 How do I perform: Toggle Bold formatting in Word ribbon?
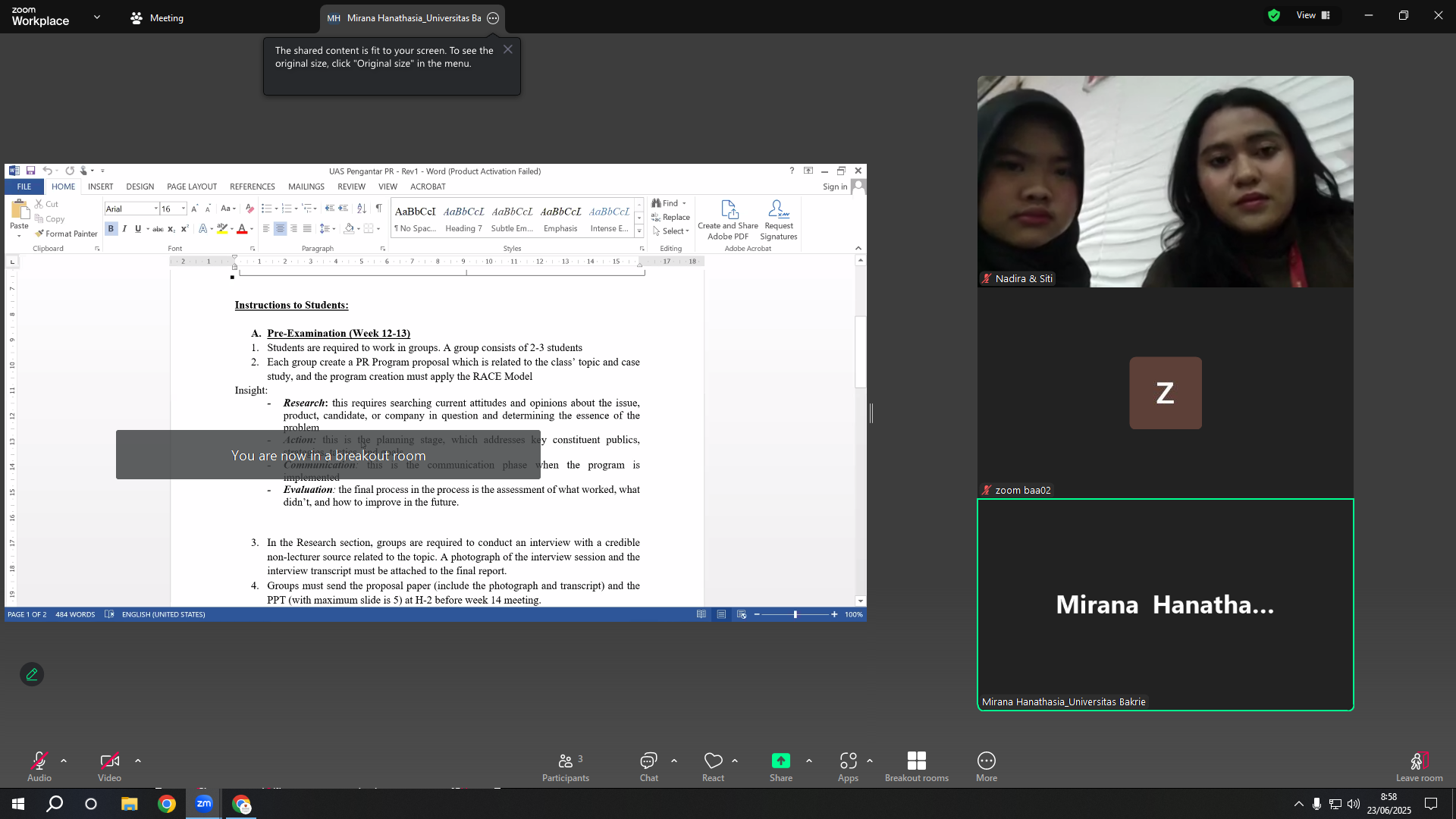click(x=111, y=229)
